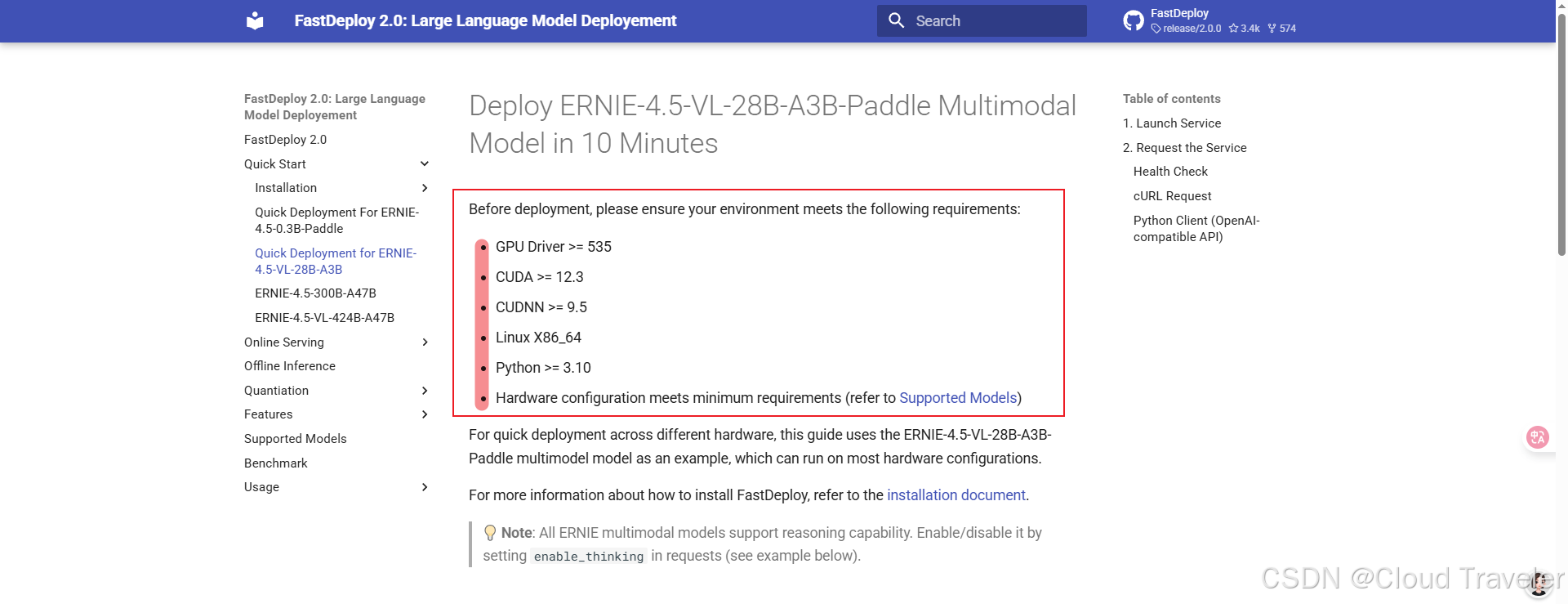
Task: Click the 'Python >= 3.10' requirement text
Action: point(543,368)
